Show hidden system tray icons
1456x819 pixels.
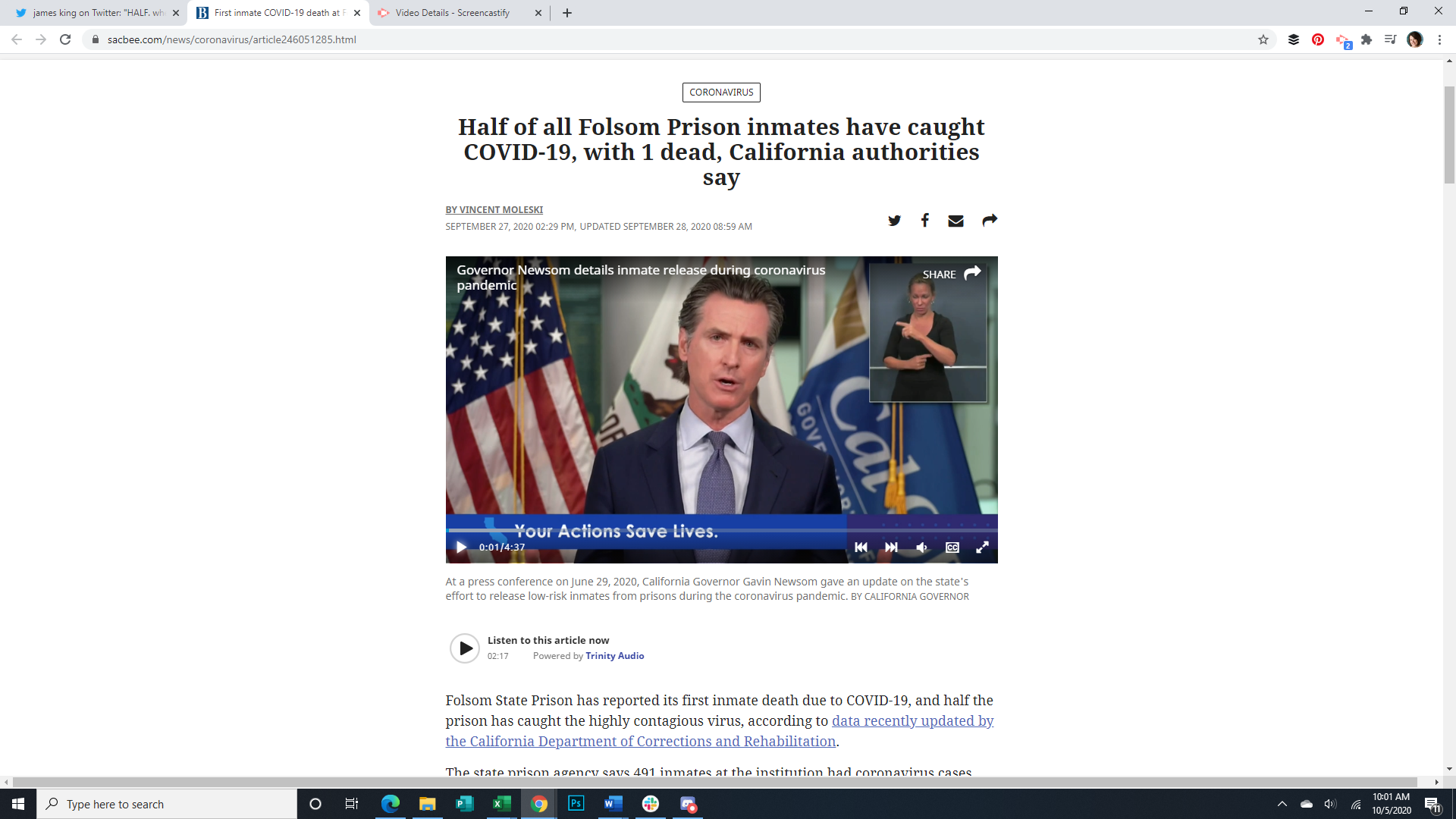pos(1282,804)
